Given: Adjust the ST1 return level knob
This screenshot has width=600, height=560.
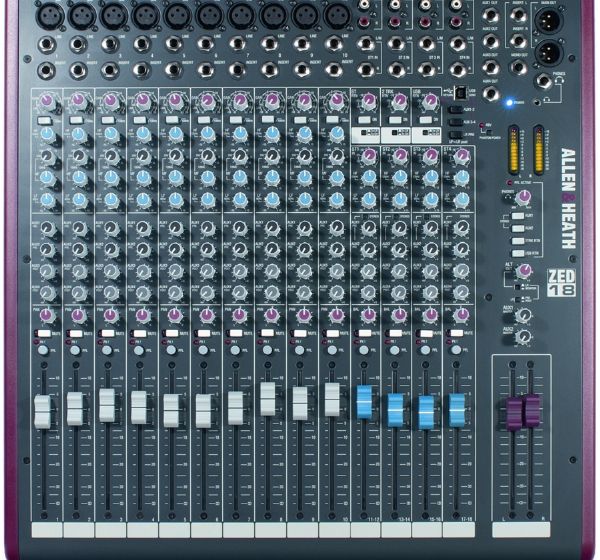Looking at the screenshot, I should click(x=368, y=101).
